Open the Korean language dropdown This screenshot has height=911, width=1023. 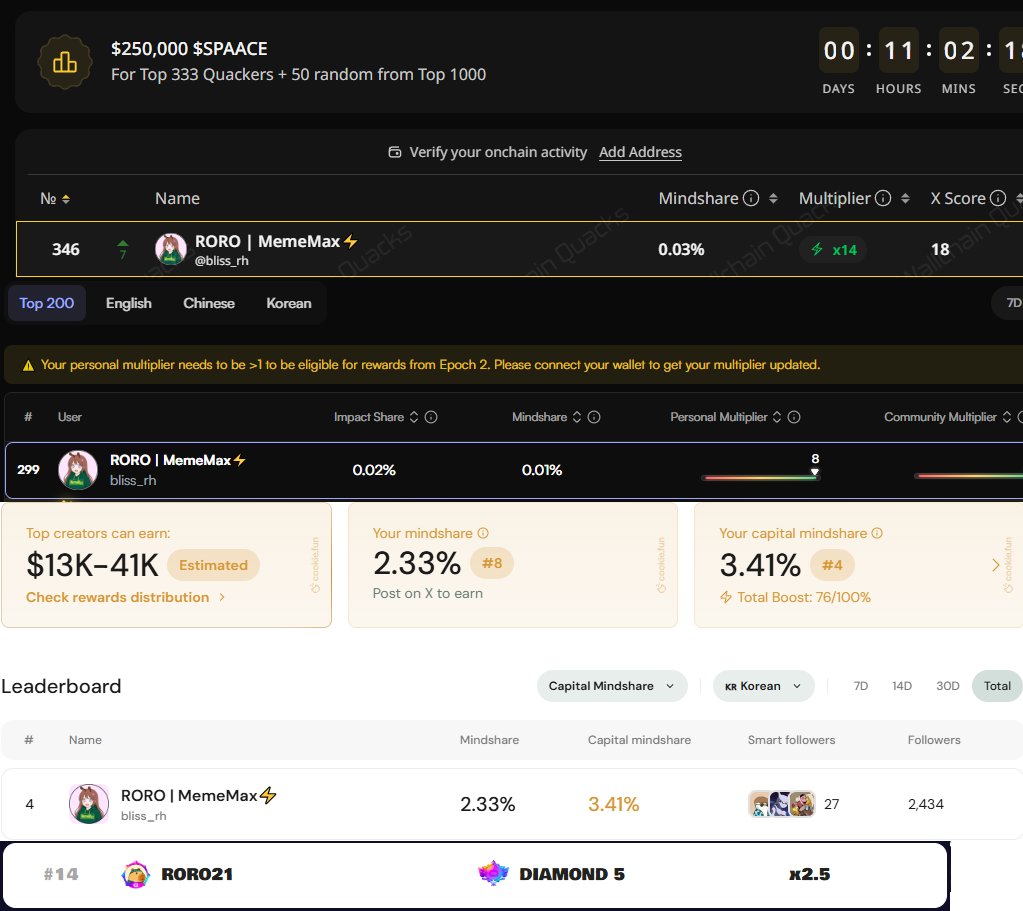coord(763,686)
